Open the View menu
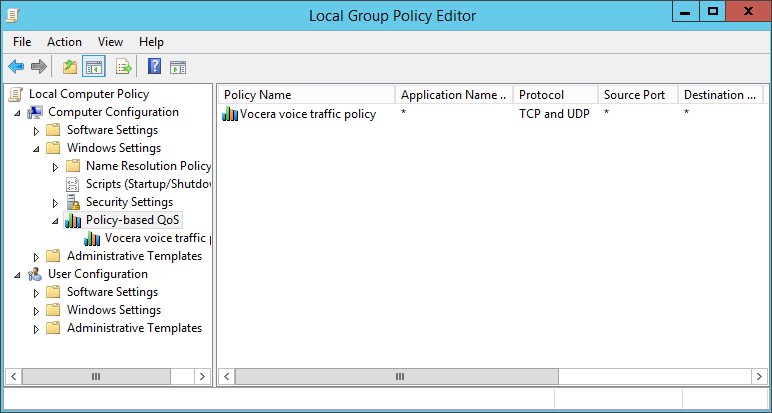The height and width of the screenshot is (413, 772). pyautogui.click(x=110, y=42)
